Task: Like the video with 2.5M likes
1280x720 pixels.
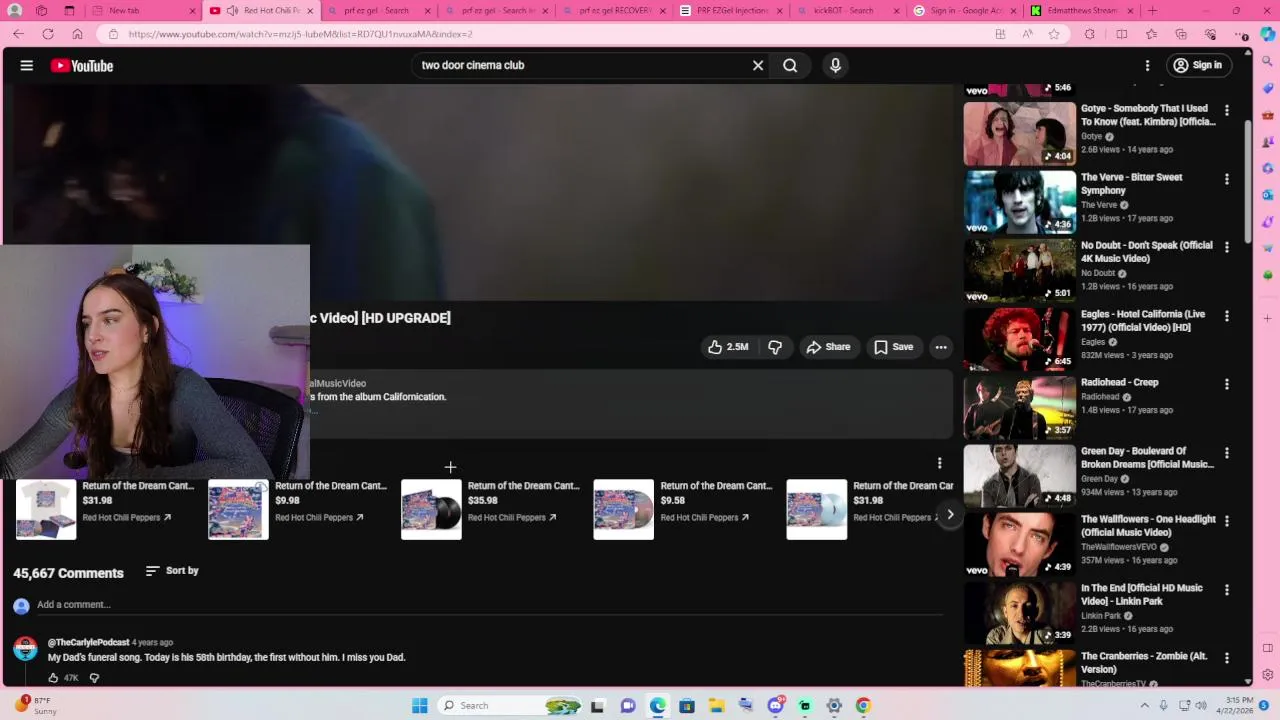Action: click(x=728, y=347)
